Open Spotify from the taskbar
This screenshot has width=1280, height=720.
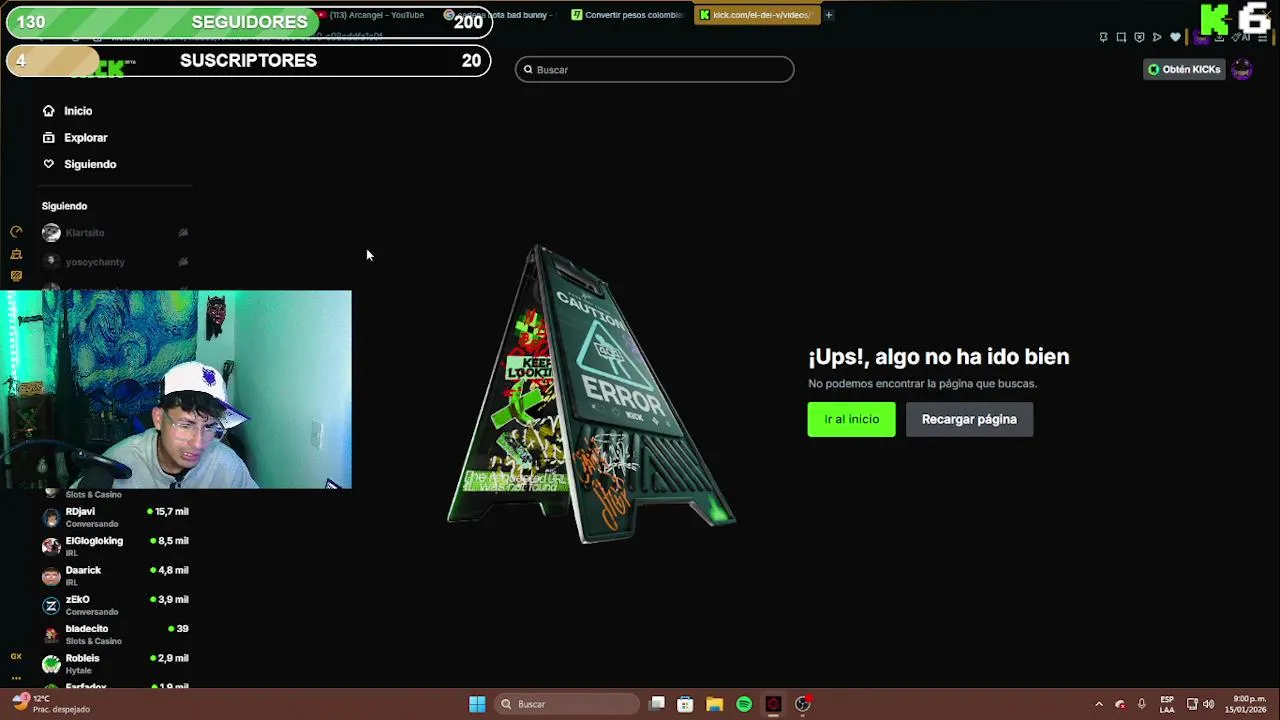744,704
